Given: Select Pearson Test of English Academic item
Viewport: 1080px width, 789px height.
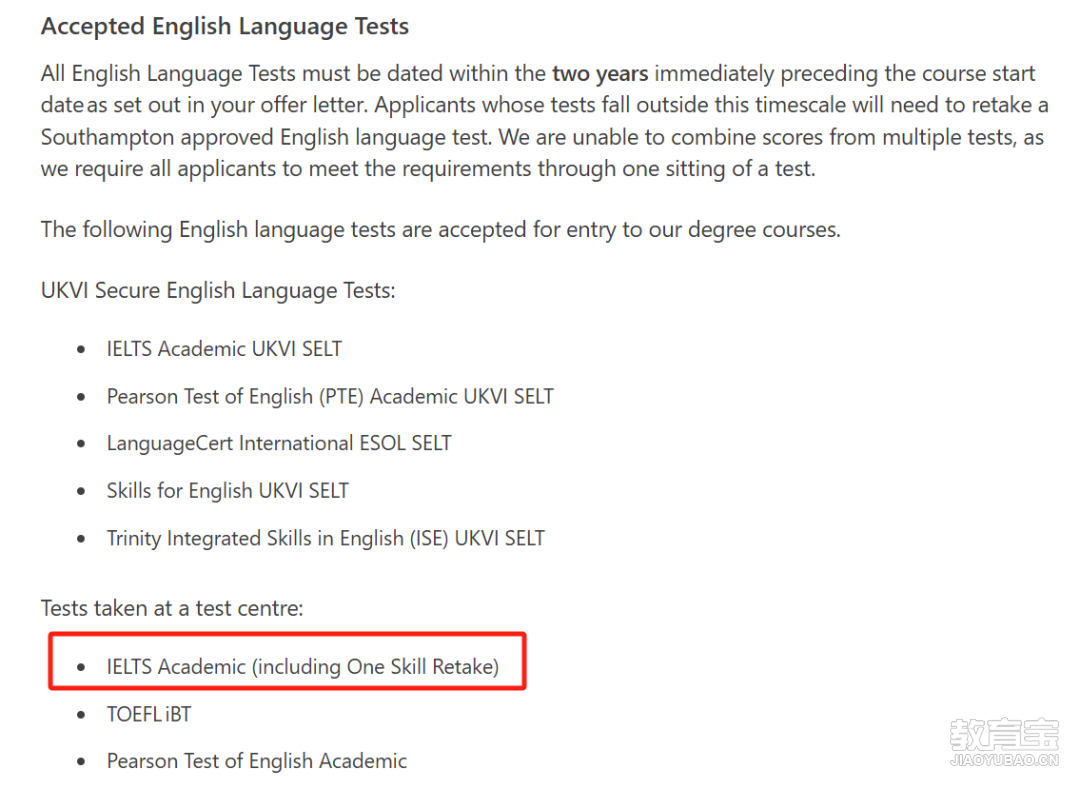Looking at the screenshot, I should click(x=256, y=761).
